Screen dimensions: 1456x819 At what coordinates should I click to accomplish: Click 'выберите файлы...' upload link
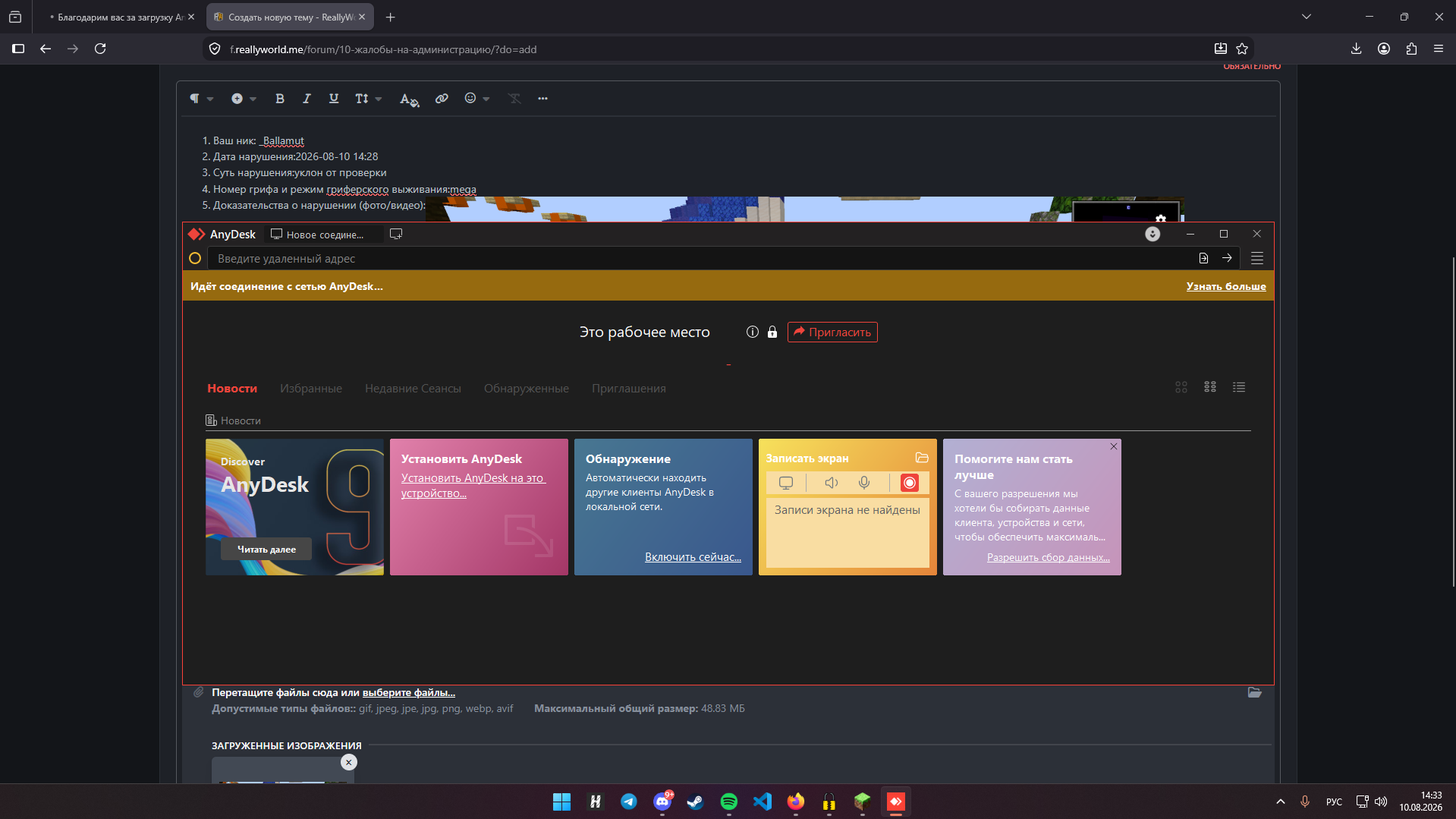pyautogui.click(x=409, y=692)
